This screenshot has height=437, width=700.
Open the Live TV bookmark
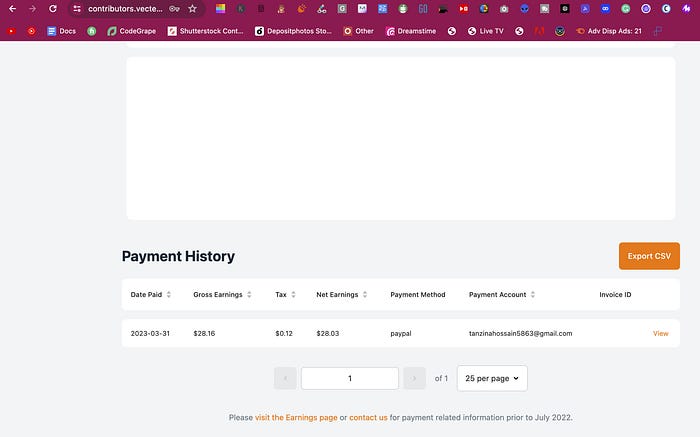(486, 31)
